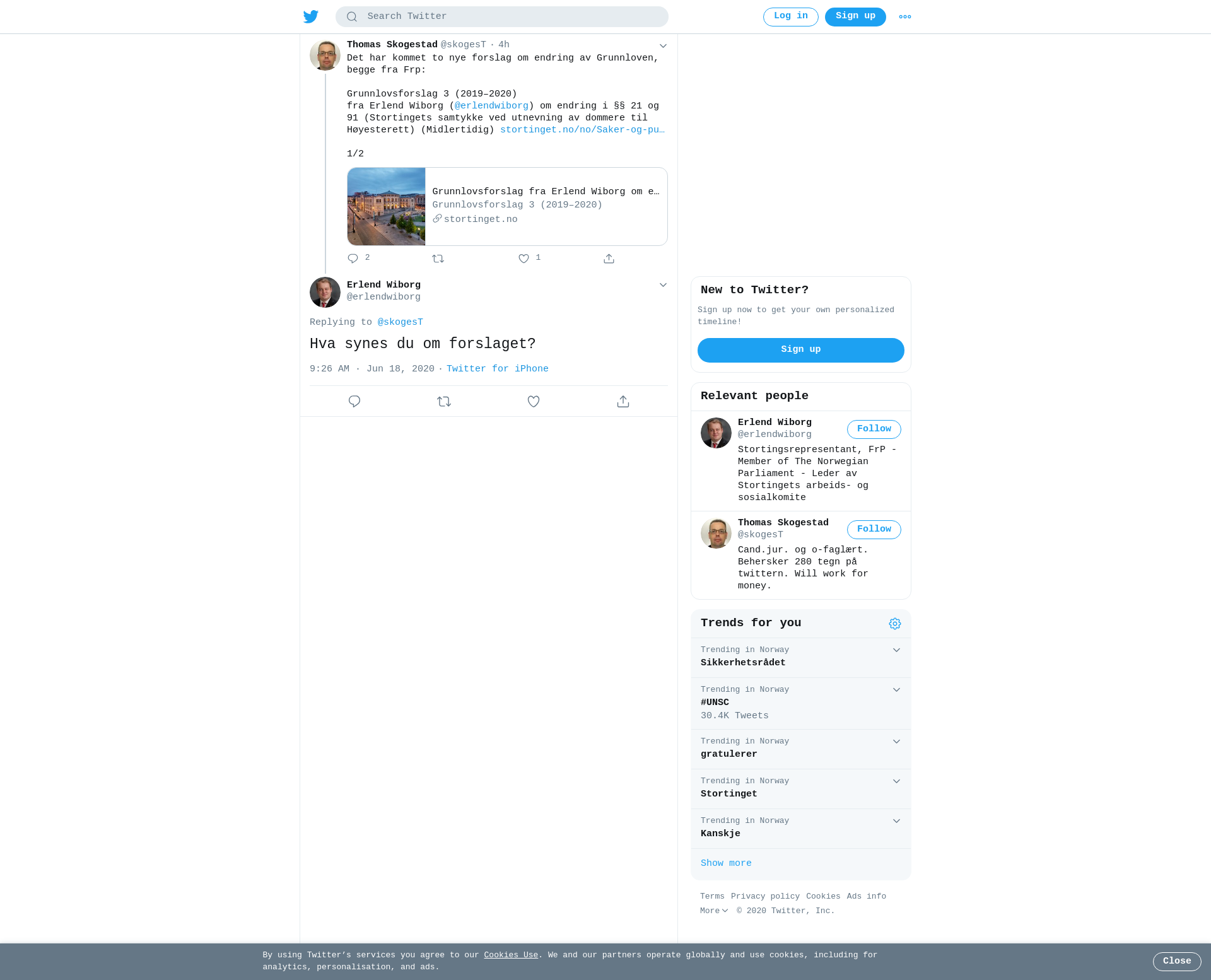Follow Erlend Wiborg
This screenshot has height=980, width=1211.
click(x=874, y=429)
